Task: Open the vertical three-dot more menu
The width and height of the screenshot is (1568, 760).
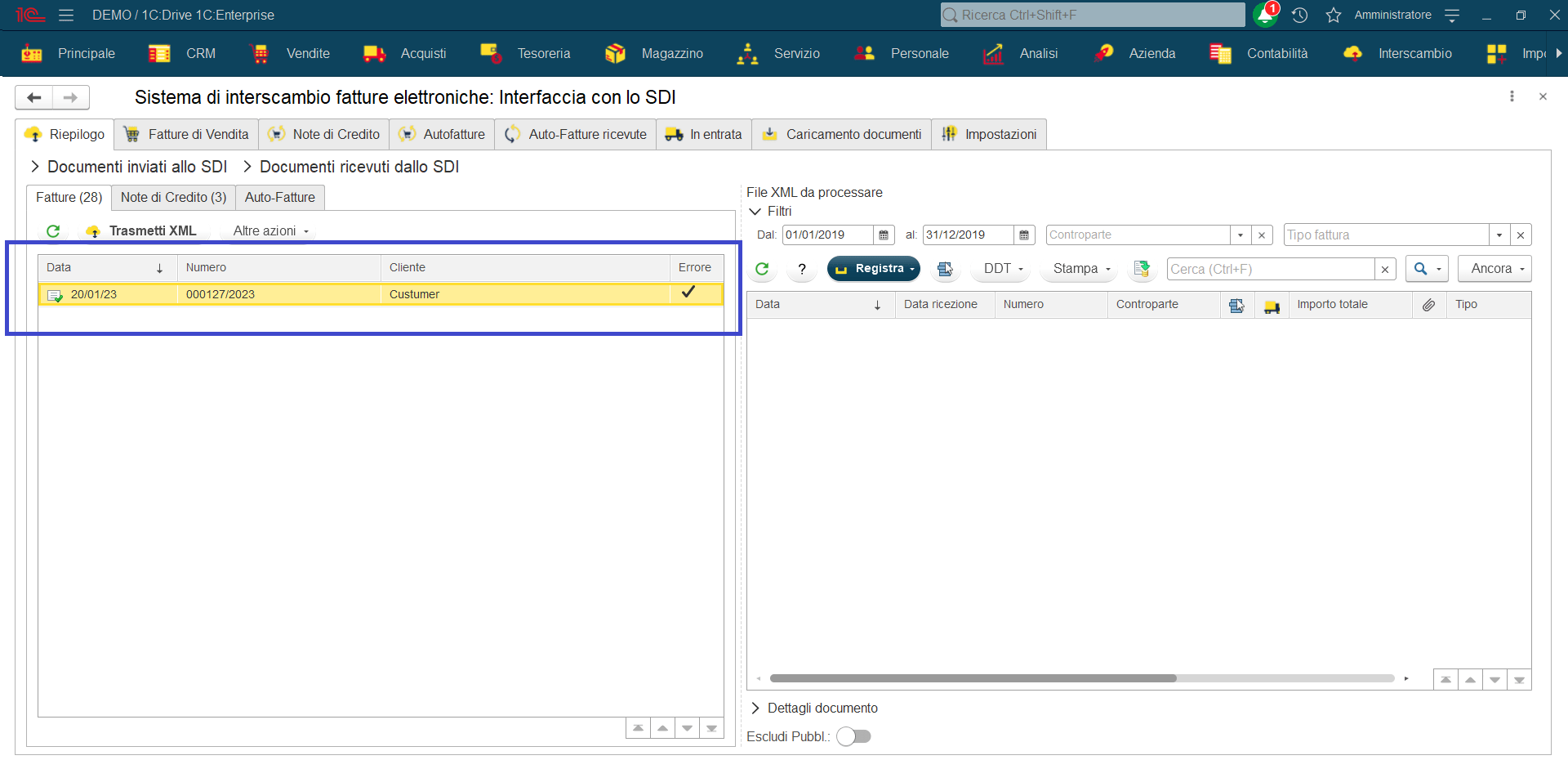Action: pos(1512,96)
